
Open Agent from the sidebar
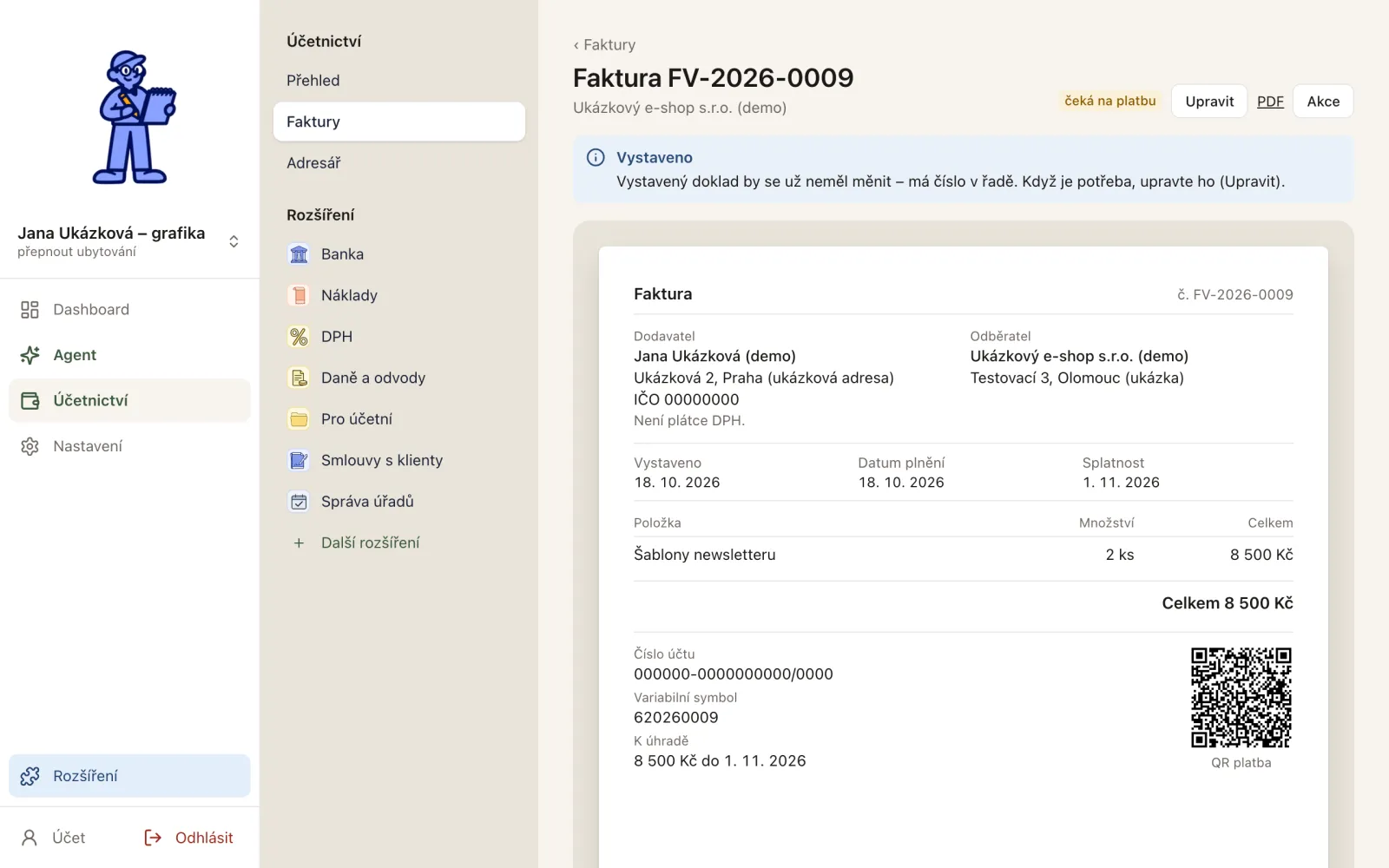[x=129, y=355]
